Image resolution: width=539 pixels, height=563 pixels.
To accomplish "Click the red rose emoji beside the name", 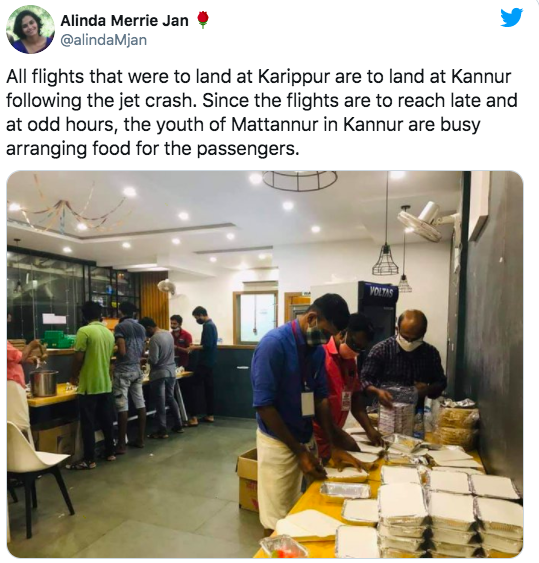I will 203,20.
